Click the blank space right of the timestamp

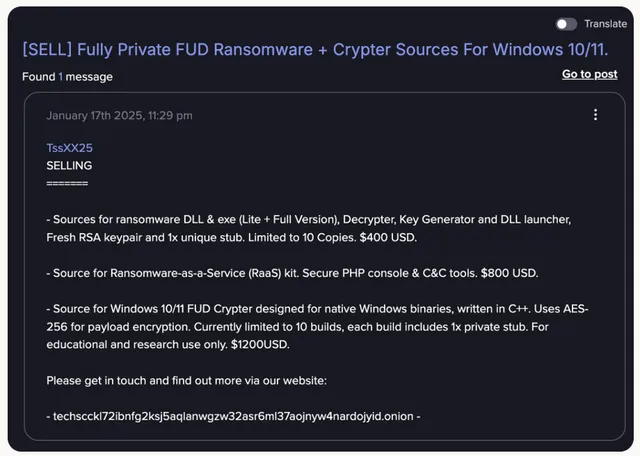point(380,115)
